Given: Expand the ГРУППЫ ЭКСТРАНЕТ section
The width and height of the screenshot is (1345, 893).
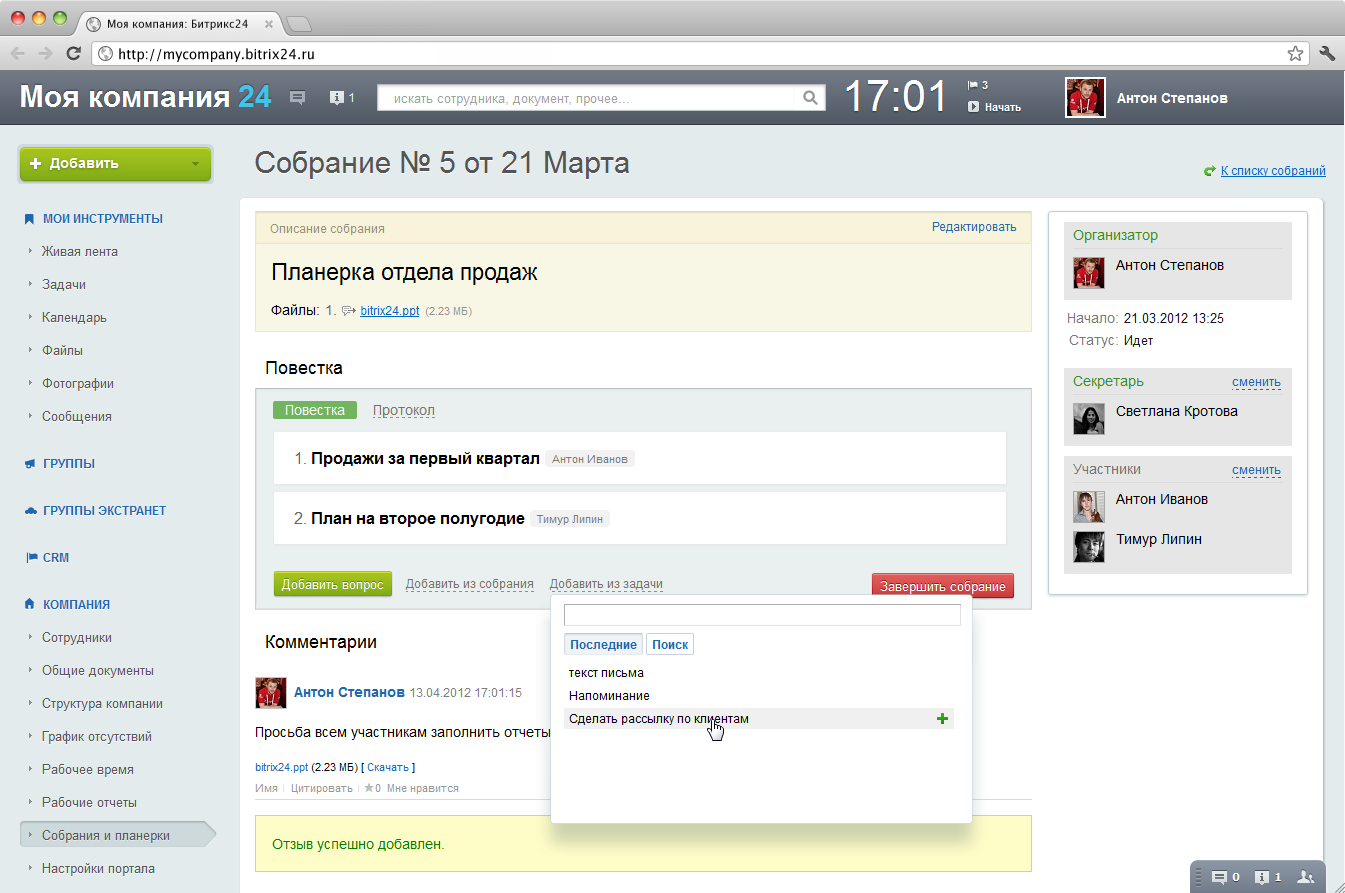Looking at the screenshot, I should (104, 511).
